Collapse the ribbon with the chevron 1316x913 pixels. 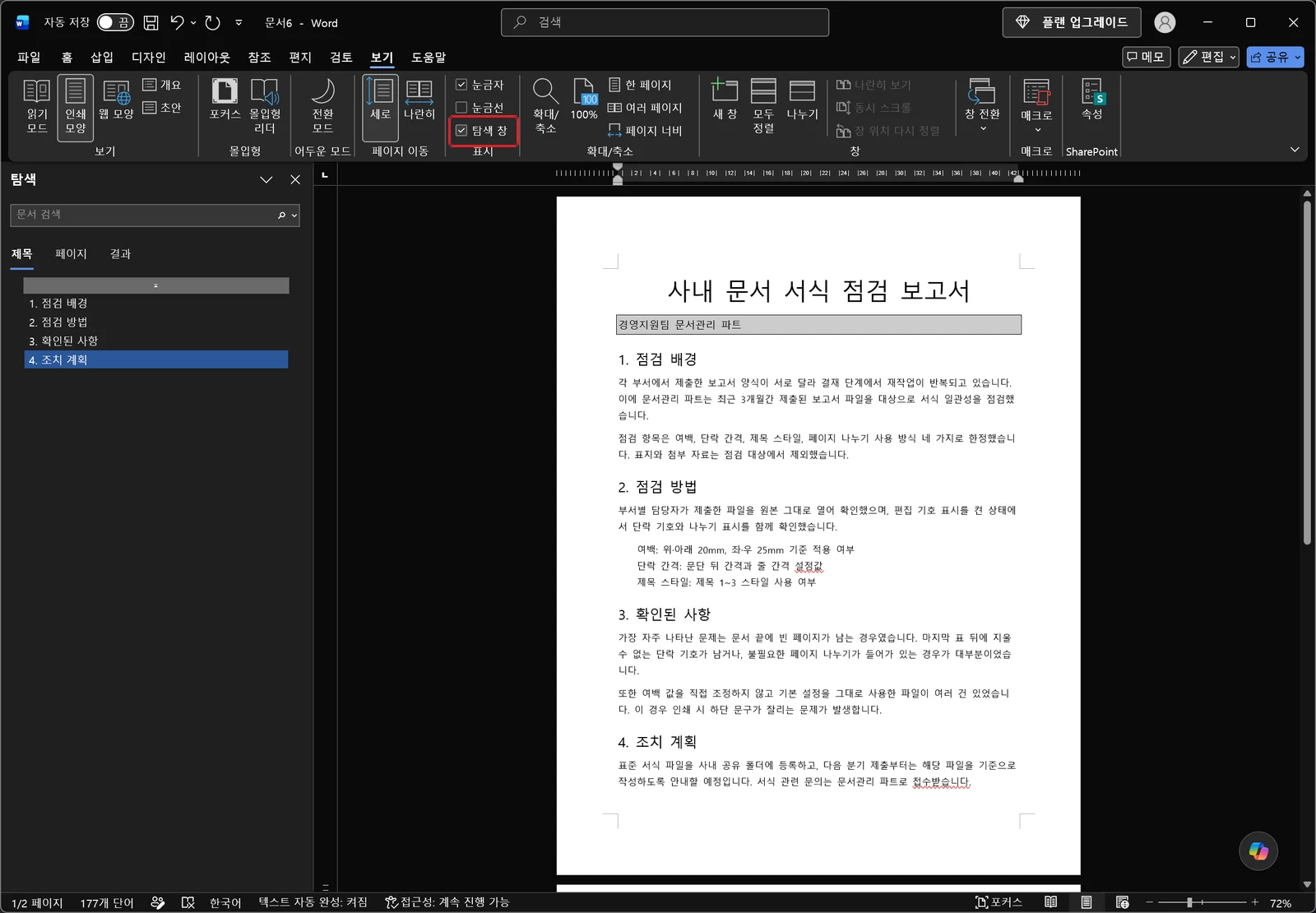(x=1295, y=150)
